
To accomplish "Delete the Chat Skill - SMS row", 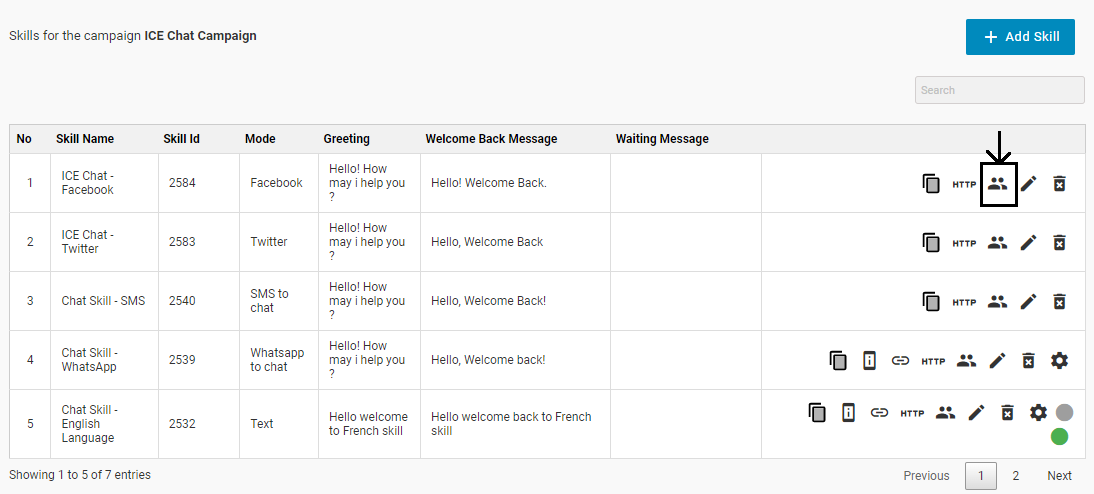I will [1060, 301].
